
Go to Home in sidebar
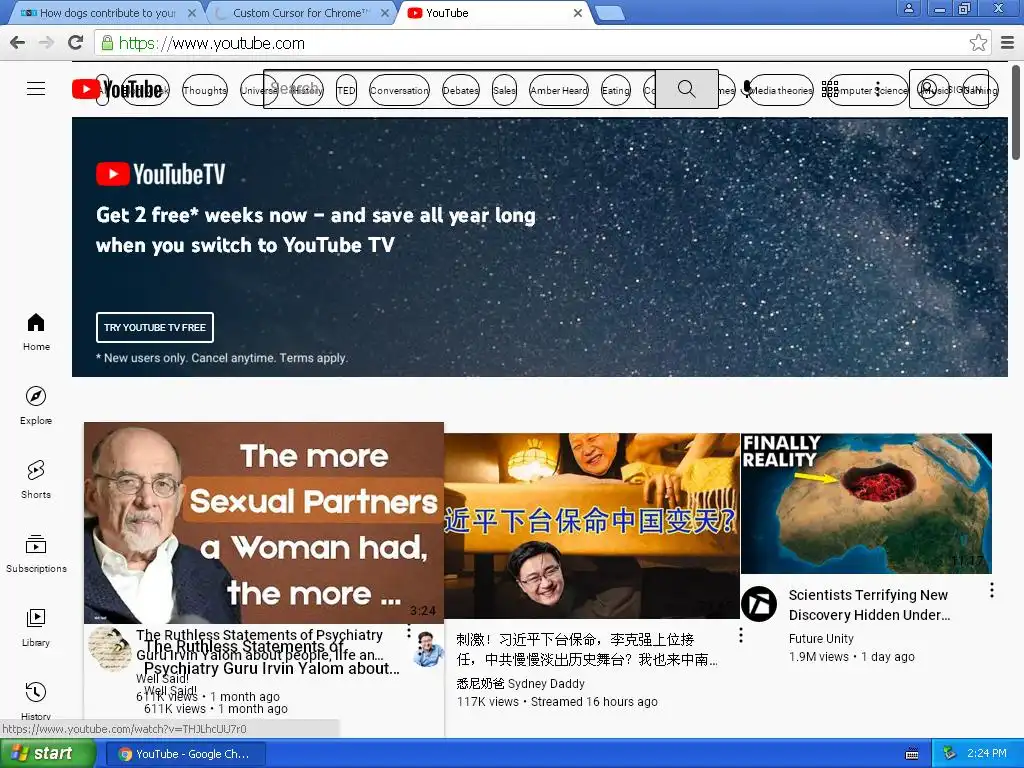36,332
